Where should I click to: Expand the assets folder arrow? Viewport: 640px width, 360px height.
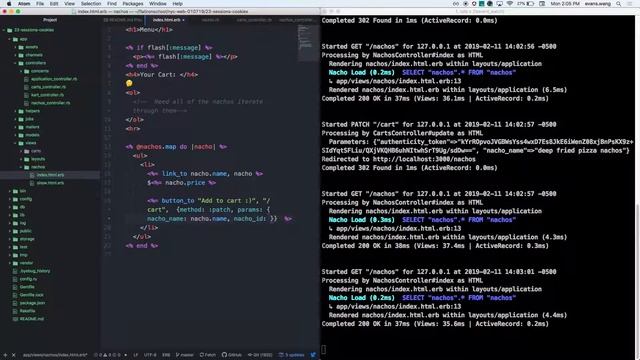coord(16,47)
